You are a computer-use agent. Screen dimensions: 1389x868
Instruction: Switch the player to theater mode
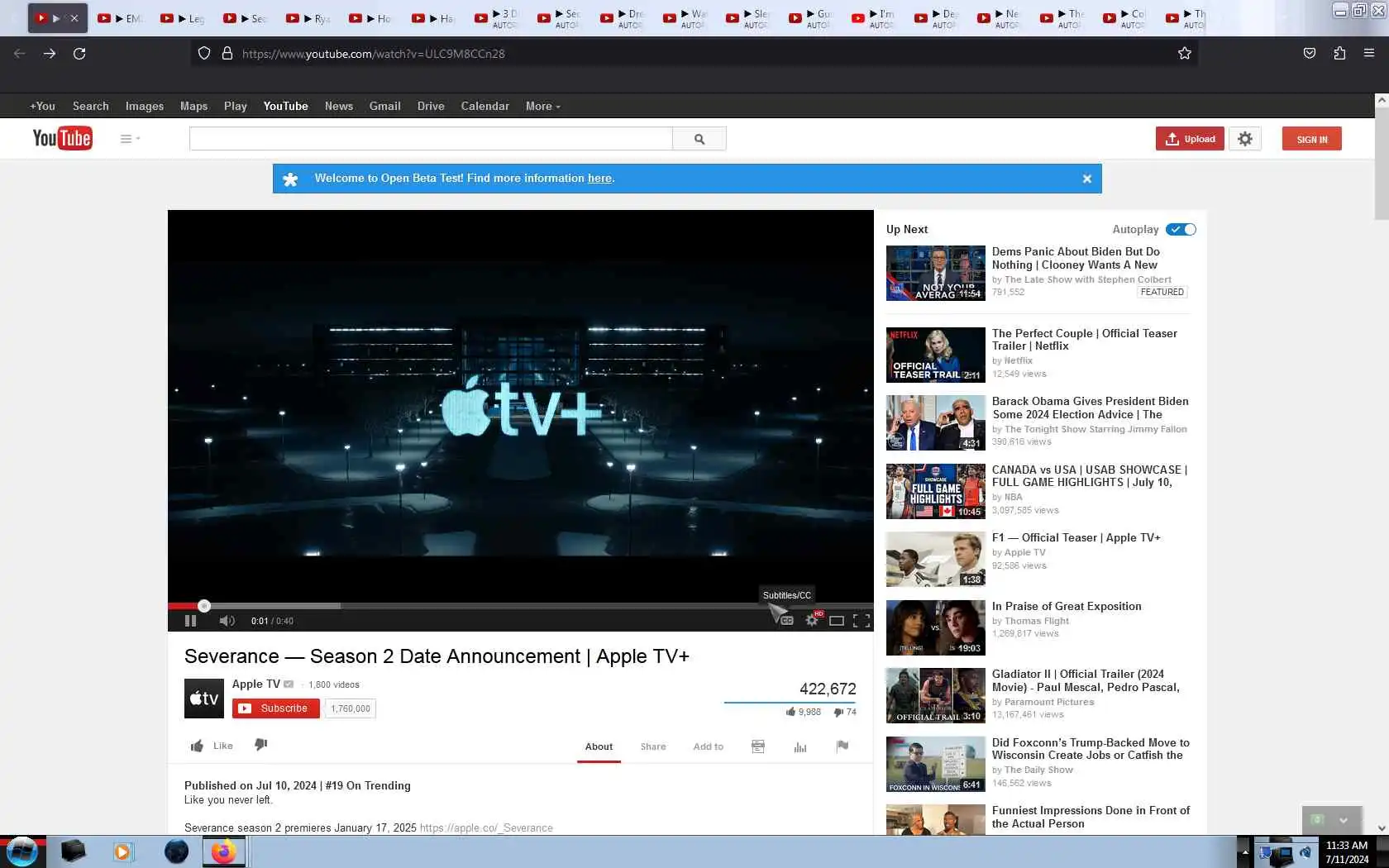[x=837, y=621]
